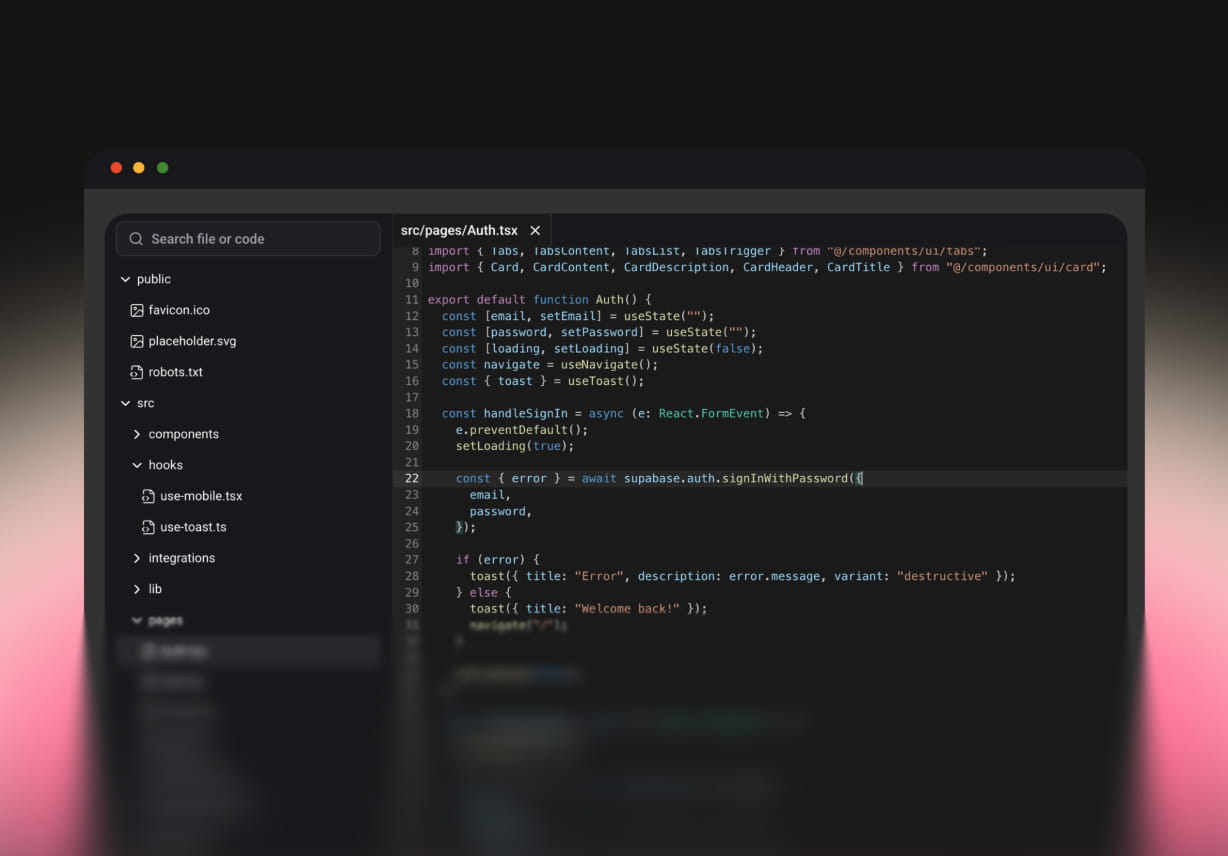Select the integrations folder label

[182, 558]
